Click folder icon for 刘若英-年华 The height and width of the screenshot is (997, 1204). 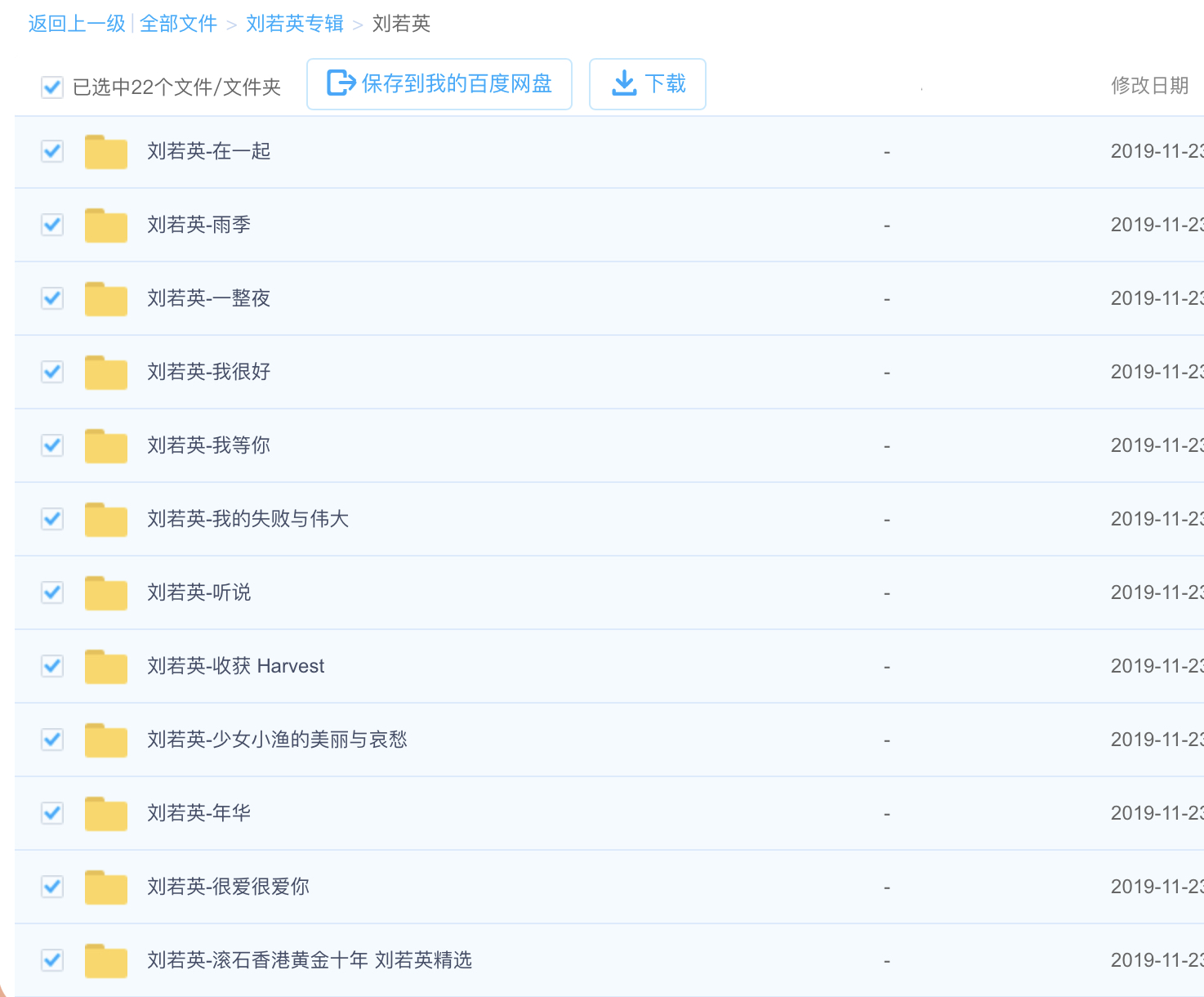(x=106, y=814)
